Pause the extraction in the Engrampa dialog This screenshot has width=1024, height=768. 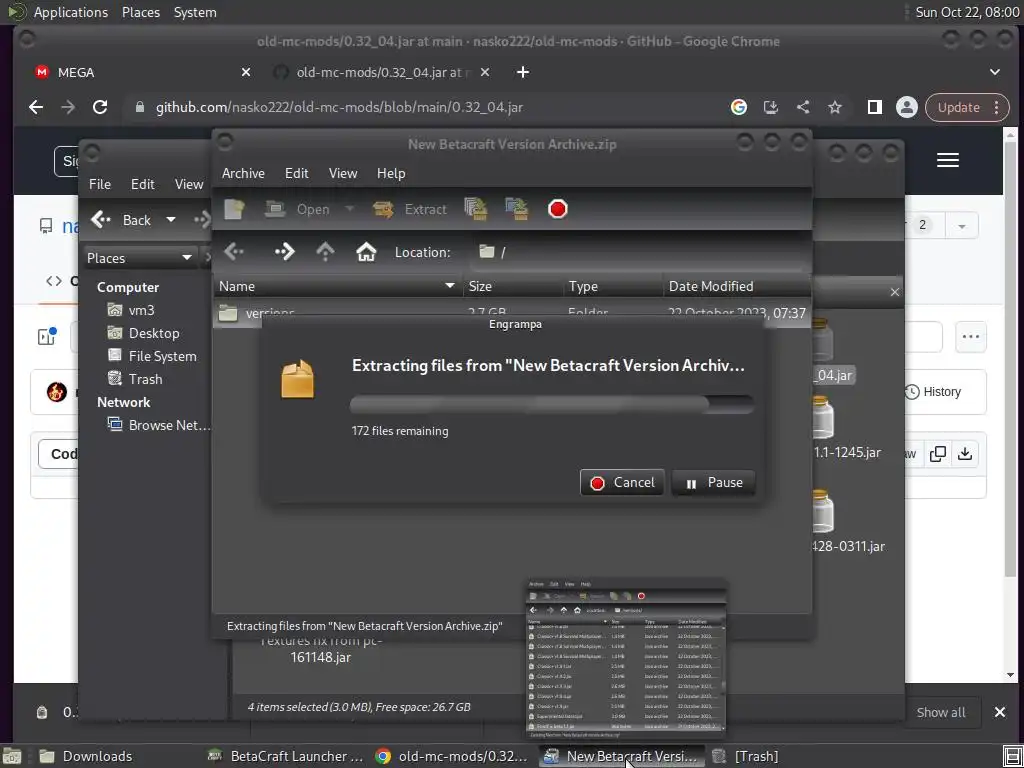(x=713, y=483)
